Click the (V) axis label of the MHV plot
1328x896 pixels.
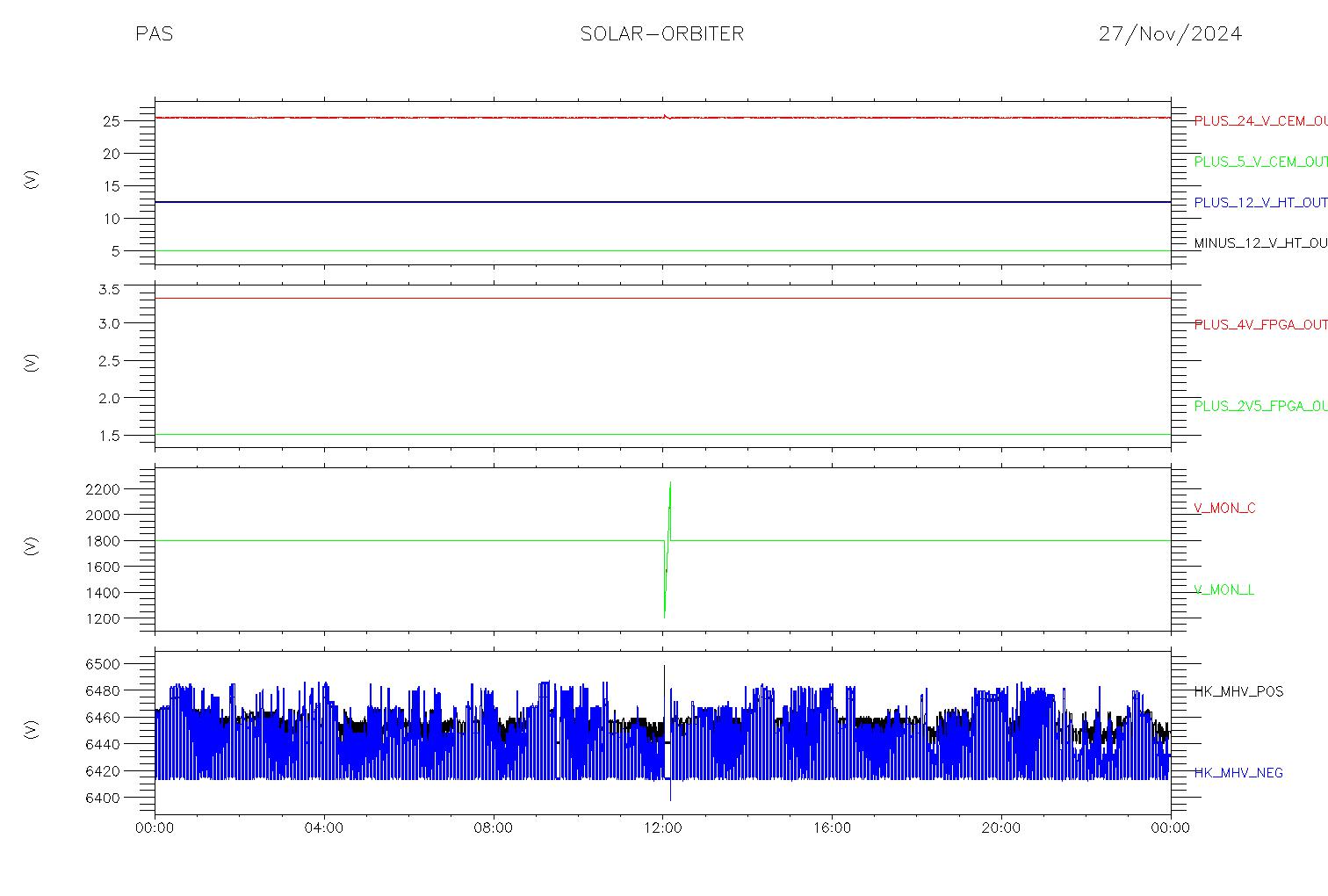32,729
